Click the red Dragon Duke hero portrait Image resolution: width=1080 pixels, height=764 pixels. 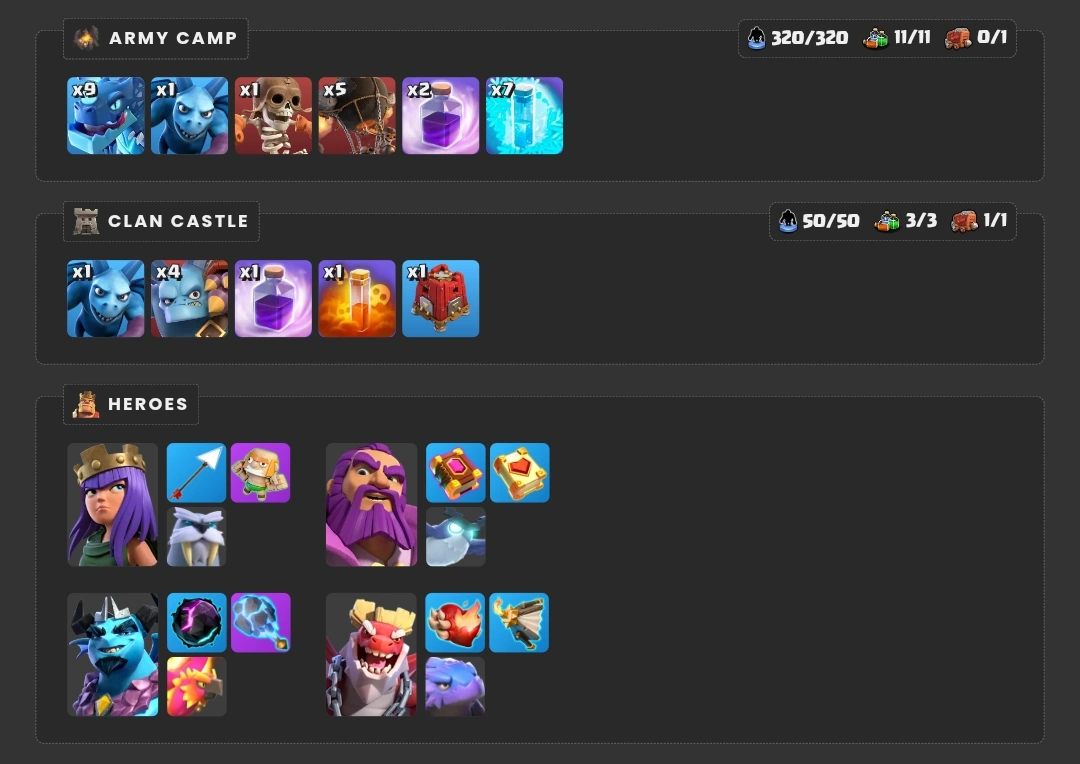371,654
